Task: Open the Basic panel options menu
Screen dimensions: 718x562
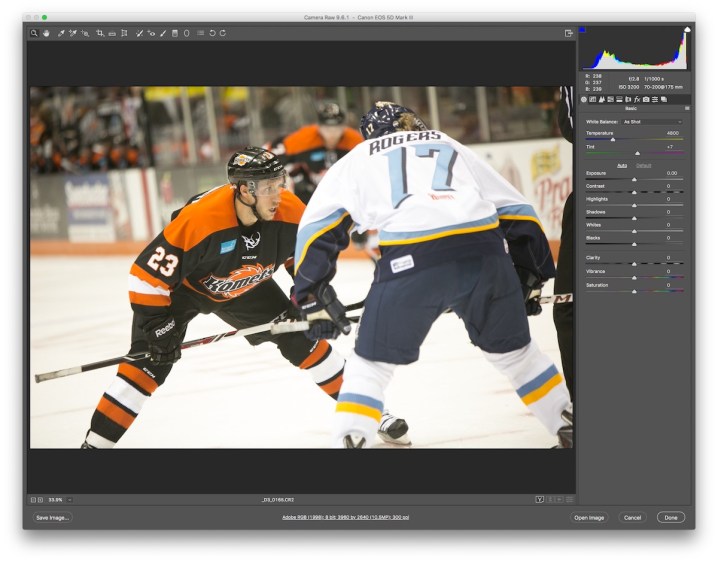Action: click(686, 108)
